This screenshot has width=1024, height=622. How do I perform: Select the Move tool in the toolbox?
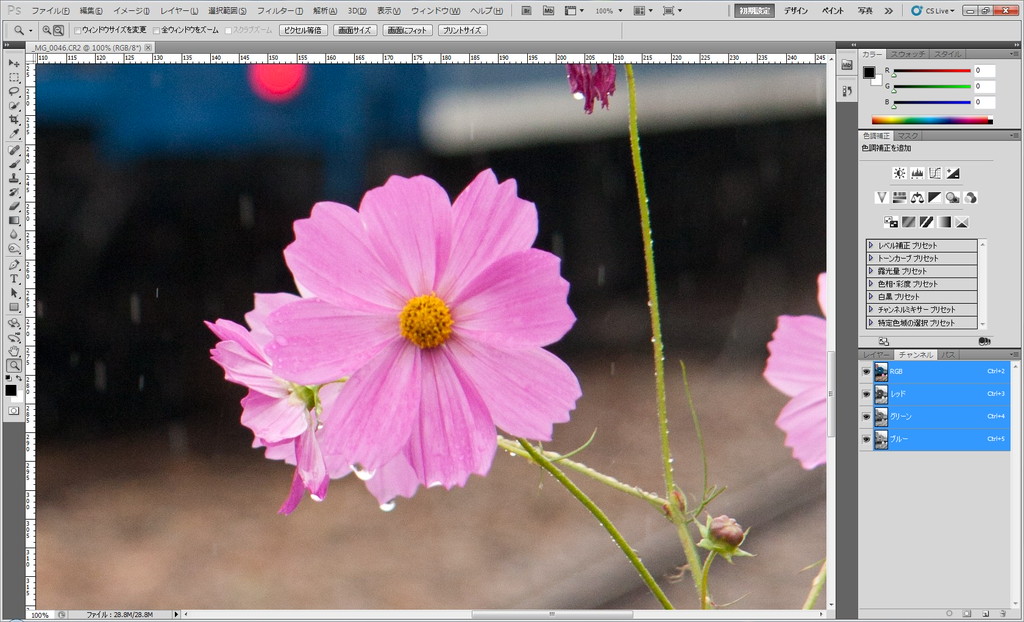14,63
